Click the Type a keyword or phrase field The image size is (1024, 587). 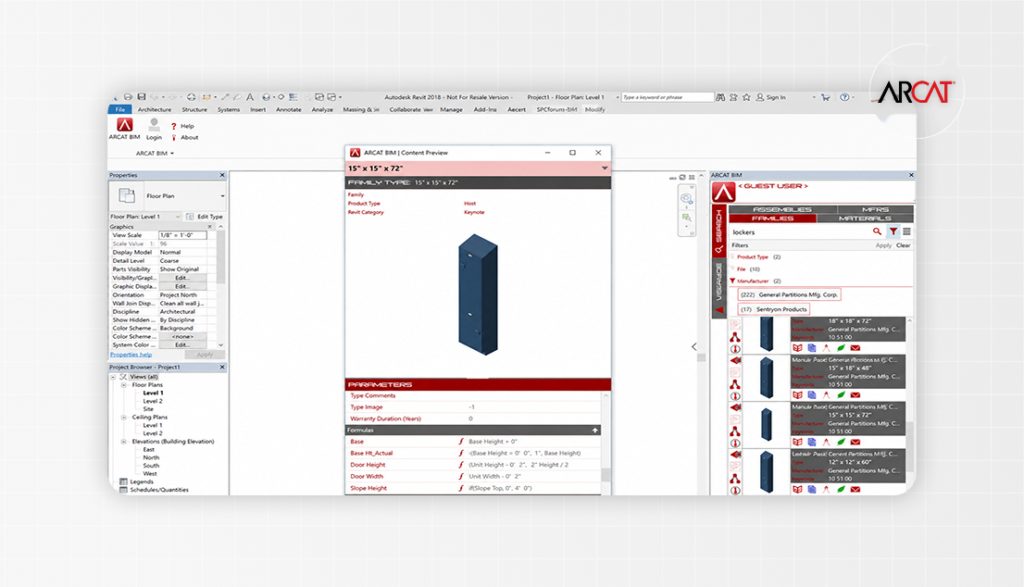667,97
